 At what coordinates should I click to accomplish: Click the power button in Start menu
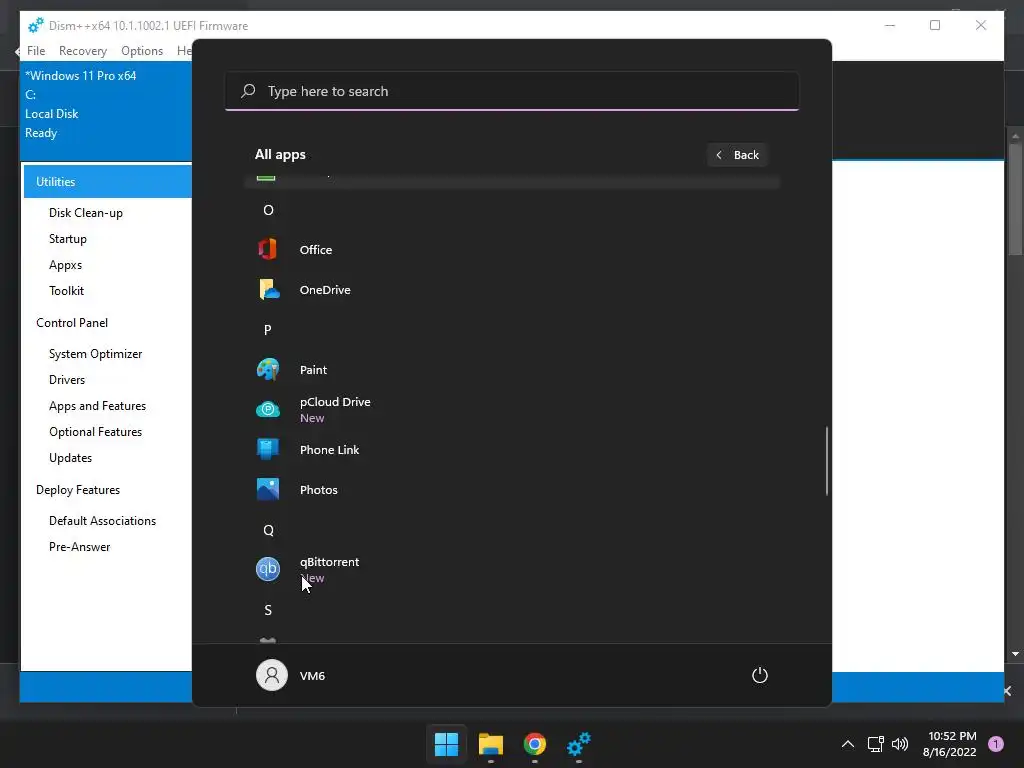[x=760, y=675]
